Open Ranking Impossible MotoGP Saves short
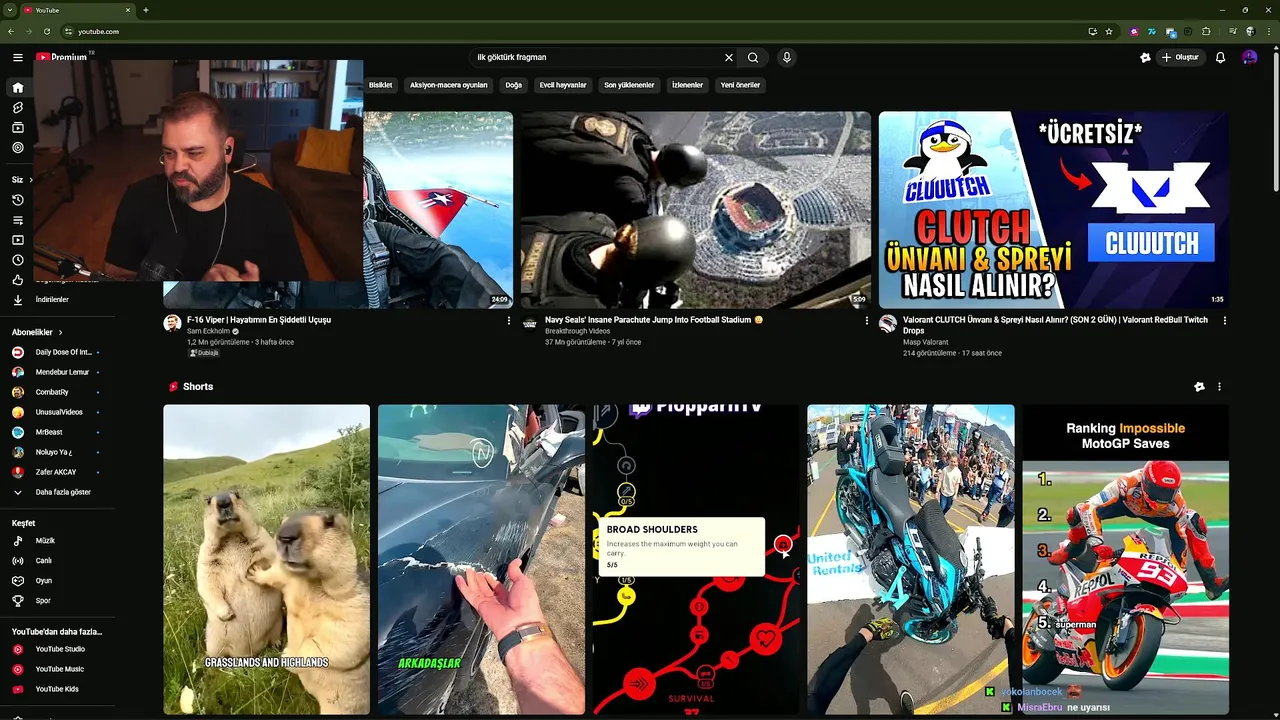The height and width of the screenshot is (720, 1280). 1125,559
